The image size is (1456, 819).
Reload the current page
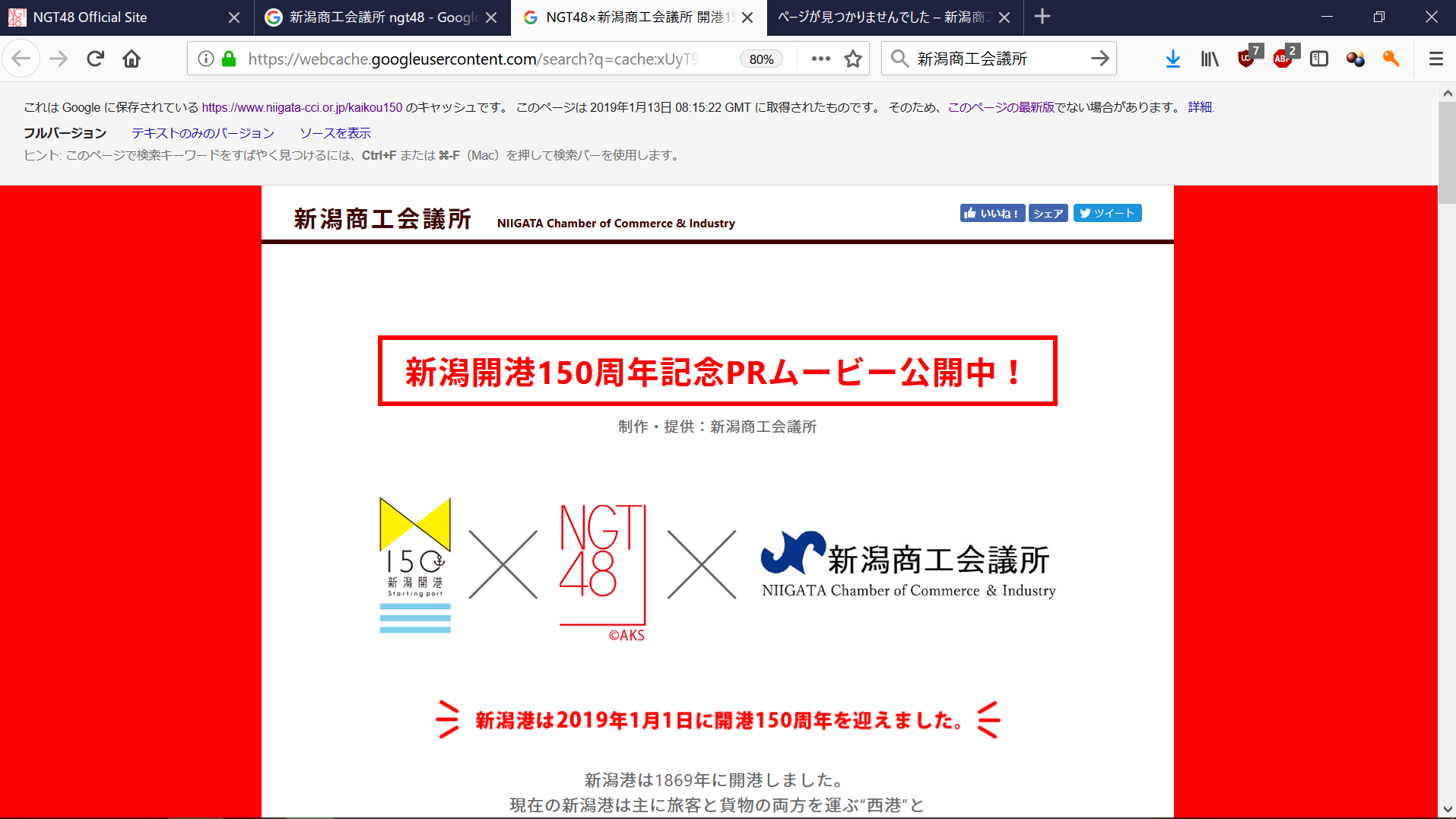pyautogui.click(x=95, y=59)
